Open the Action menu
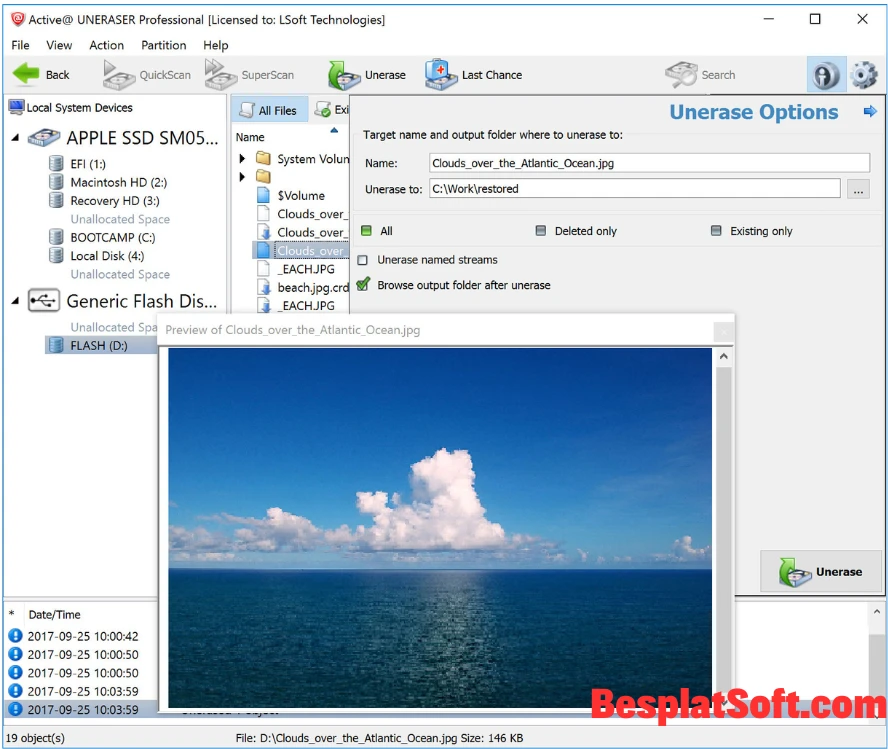The width and height of the screenshot is (888, 749). point(106,45)
